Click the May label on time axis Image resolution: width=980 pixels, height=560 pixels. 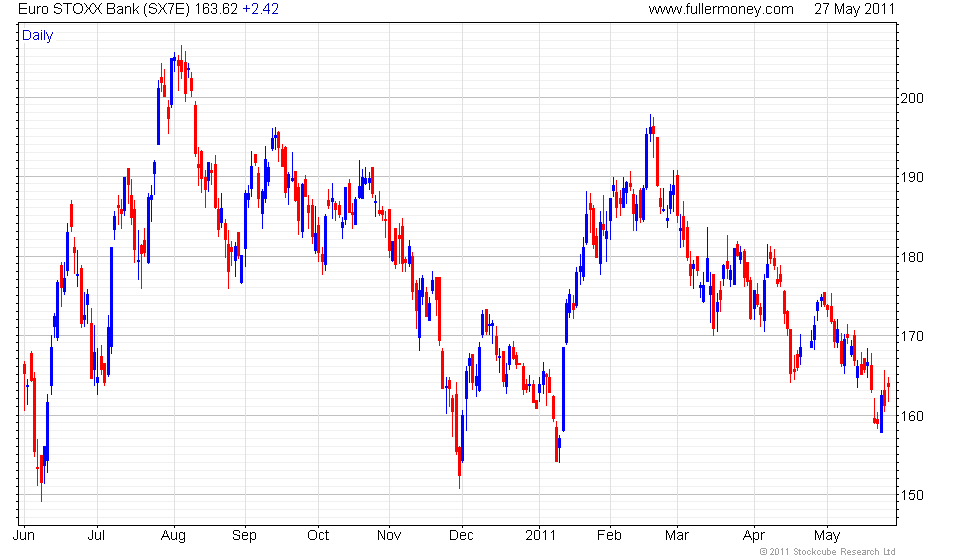click(827, 536)
